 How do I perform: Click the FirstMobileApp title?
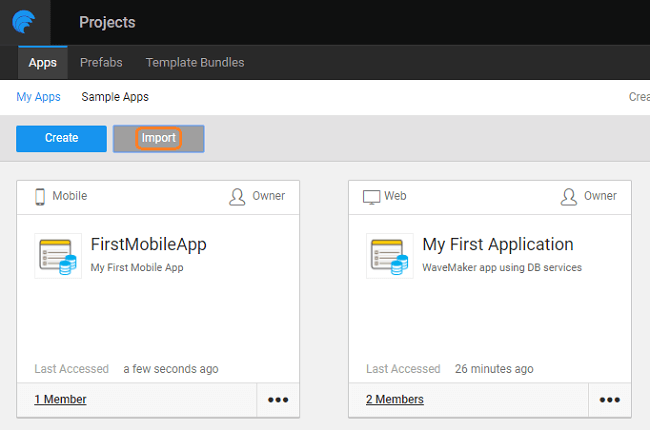(x=148, y=244)
